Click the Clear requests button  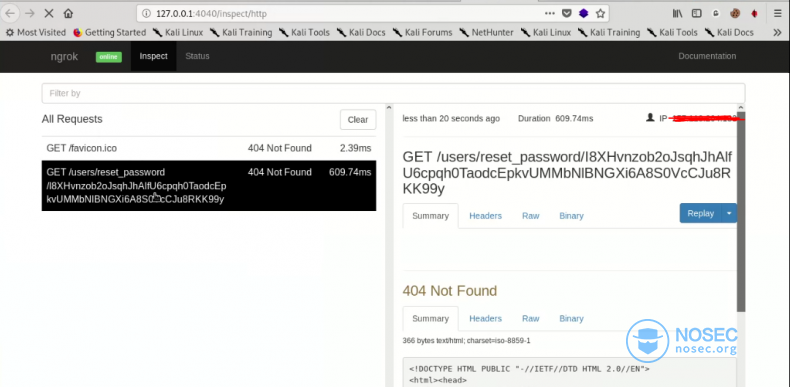click(358, 119)
